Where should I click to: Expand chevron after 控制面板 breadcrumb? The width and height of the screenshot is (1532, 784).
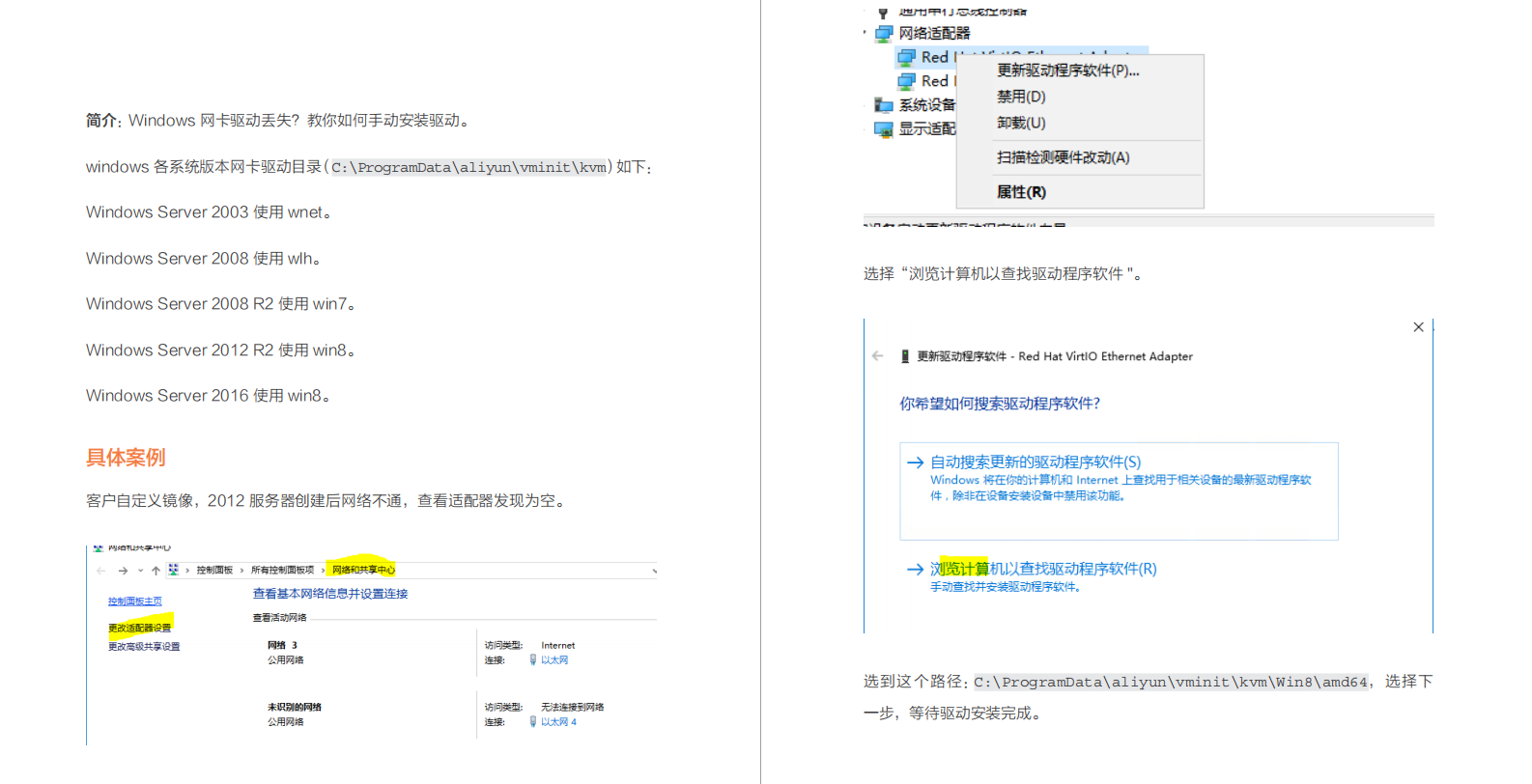tap(241, 571)
